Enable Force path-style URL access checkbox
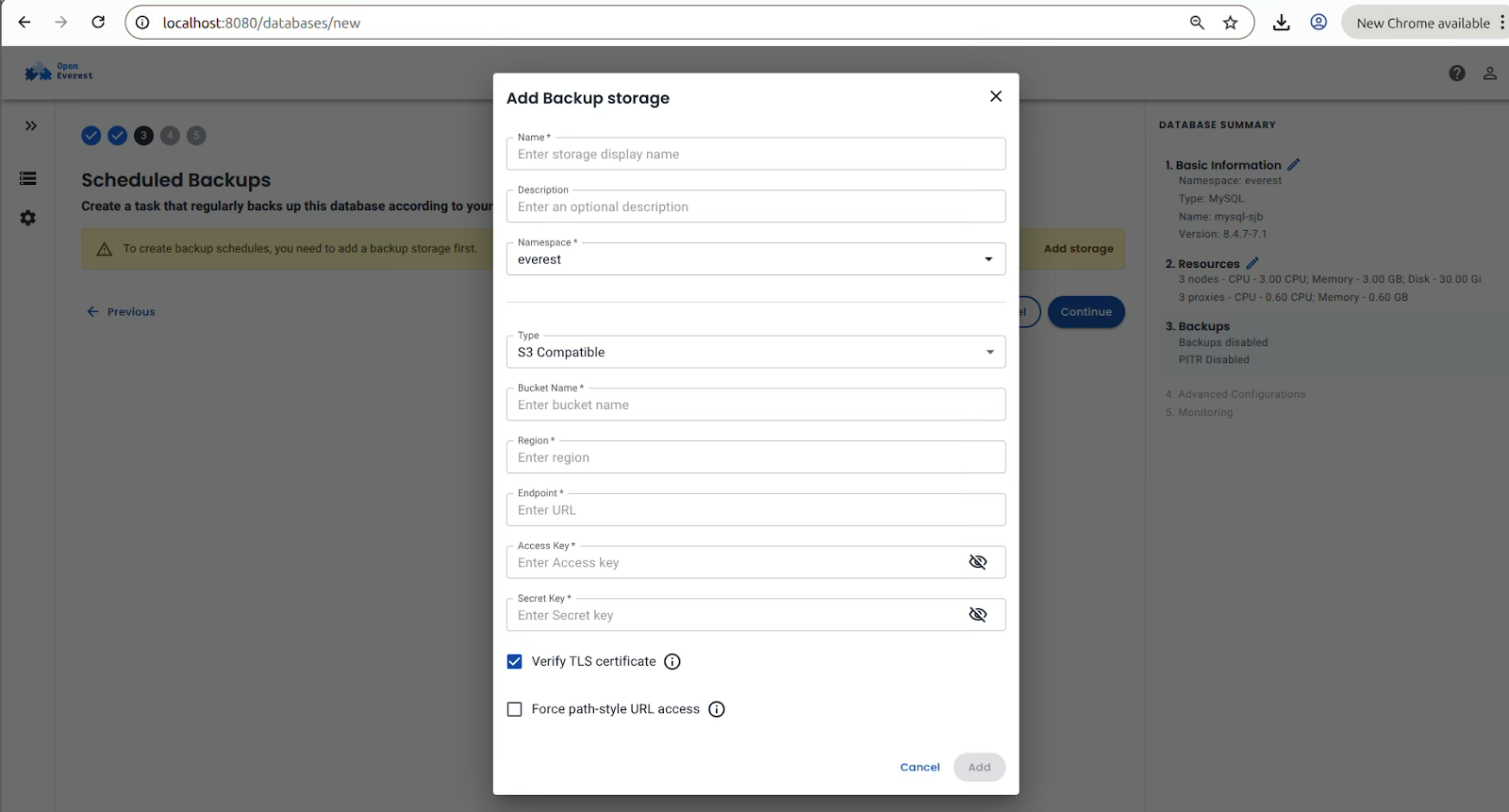 (x=515, y=709)
